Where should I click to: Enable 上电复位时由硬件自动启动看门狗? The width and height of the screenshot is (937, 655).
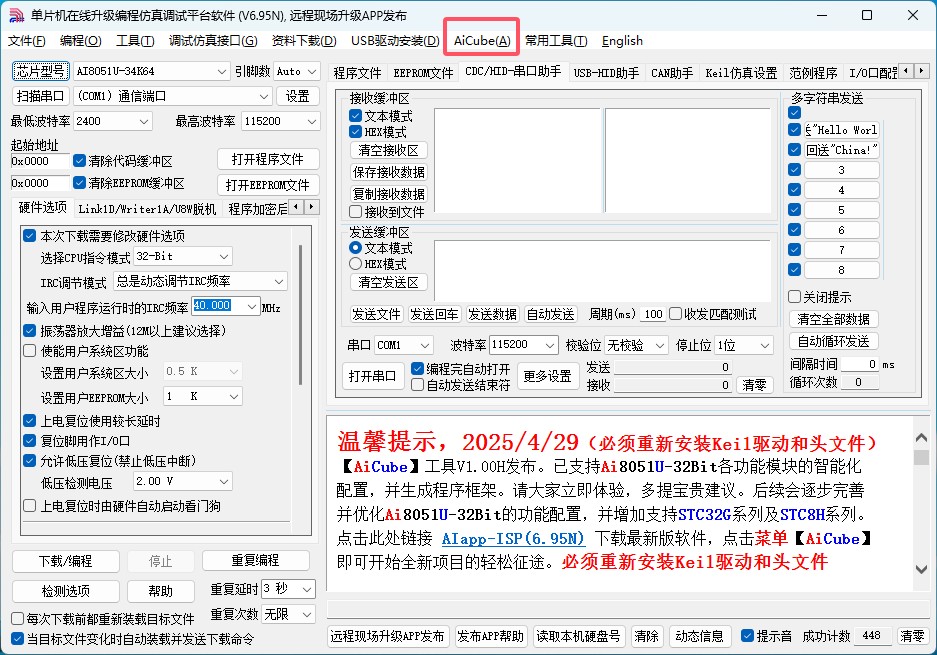(30, 506)
